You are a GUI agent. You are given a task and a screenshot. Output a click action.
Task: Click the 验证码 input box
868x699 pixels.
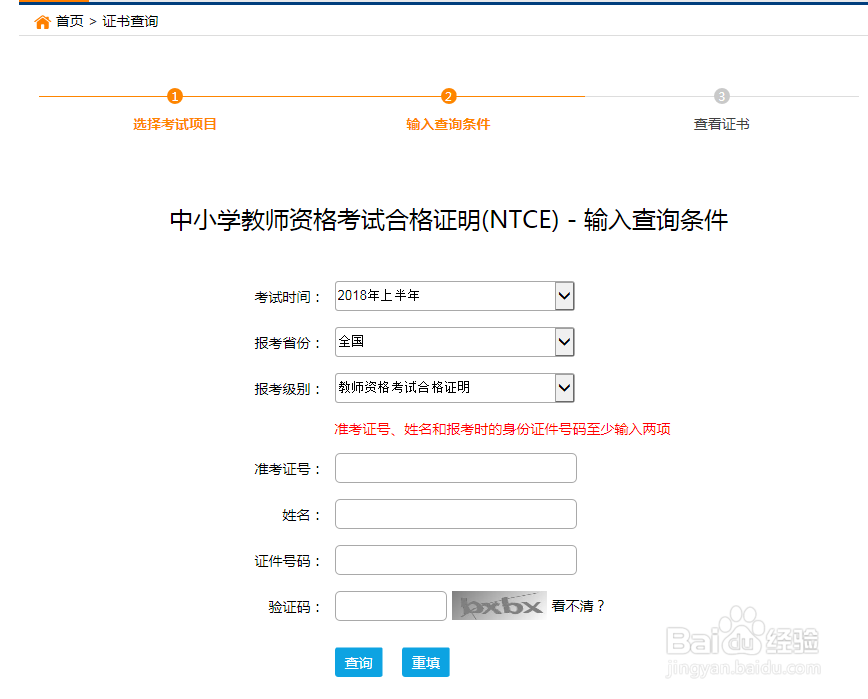pyautogui.click(x=390, y=605)
